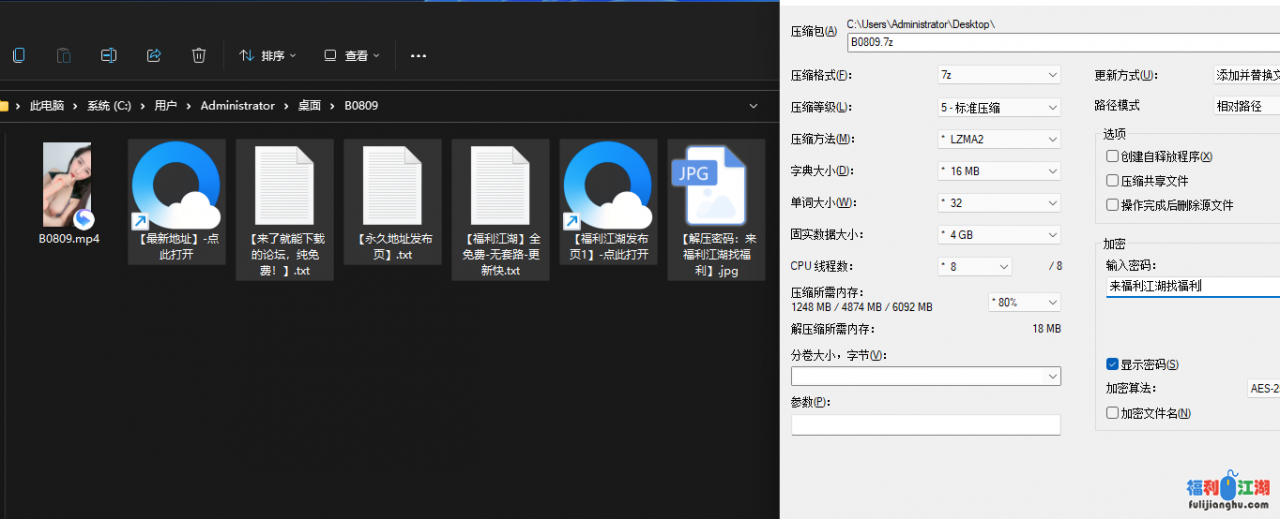Click the delete trash icon in toolbar

point(199,56)
